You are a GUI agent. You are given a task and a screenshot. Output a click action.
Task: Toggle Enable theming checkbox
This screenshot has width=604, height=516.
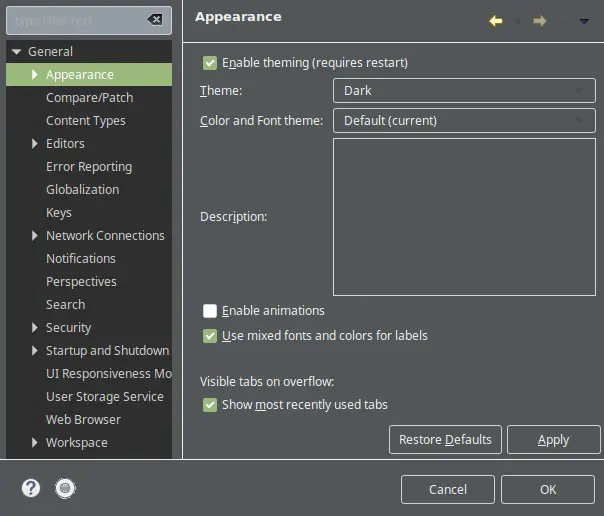tap(210, 63)
